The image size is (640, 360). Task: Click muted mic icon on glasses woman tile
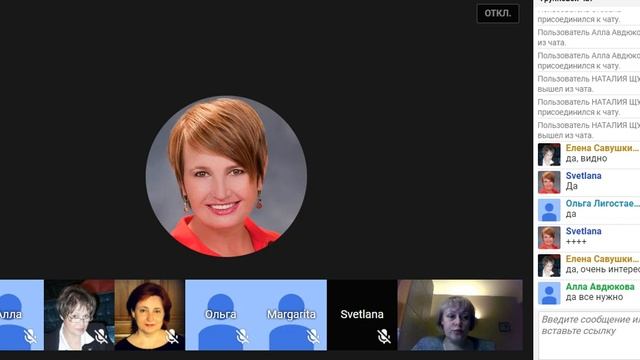[101, 336]
